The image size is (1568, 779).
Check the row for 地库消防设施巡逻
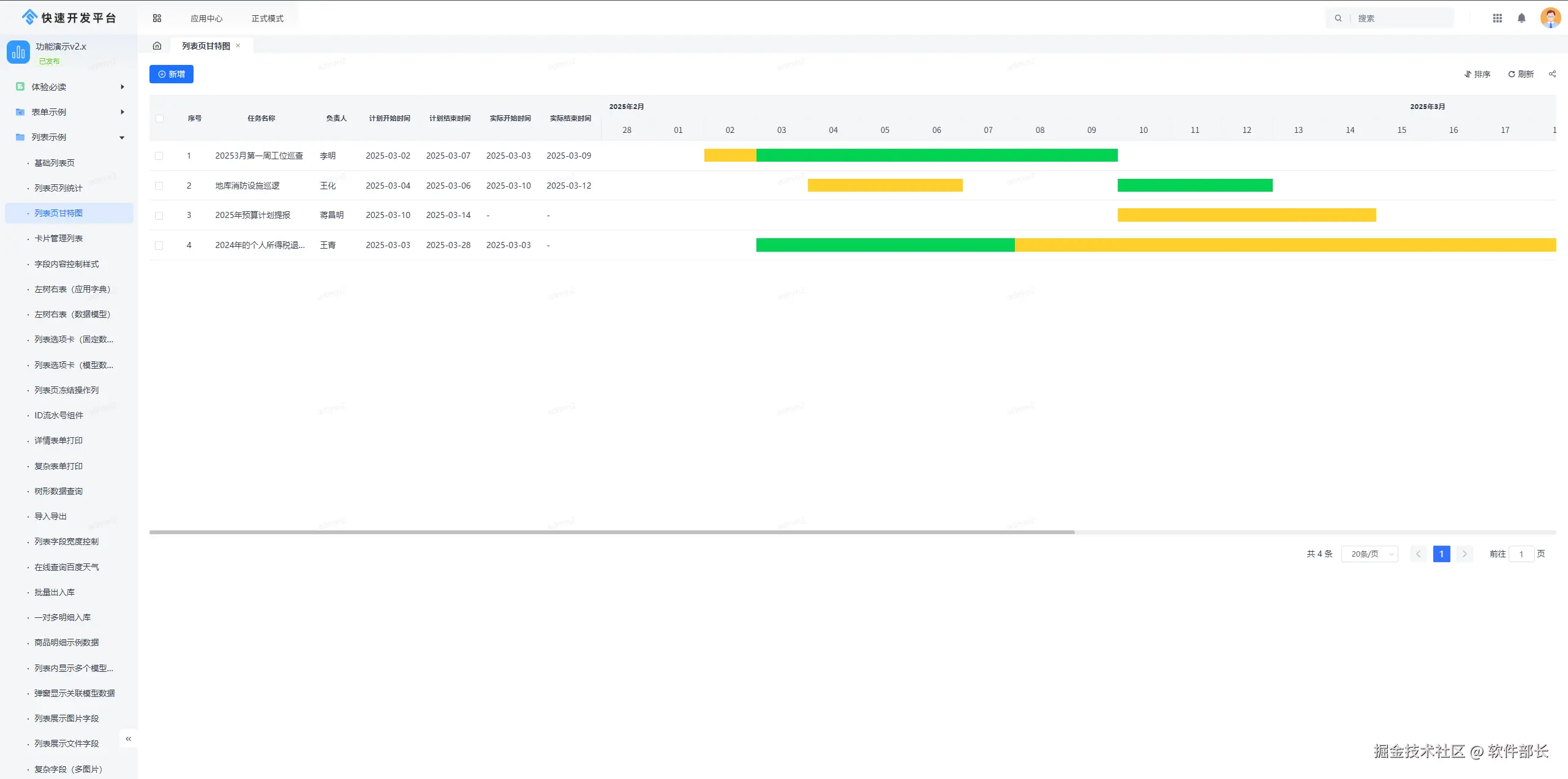[x=159, y=186]
